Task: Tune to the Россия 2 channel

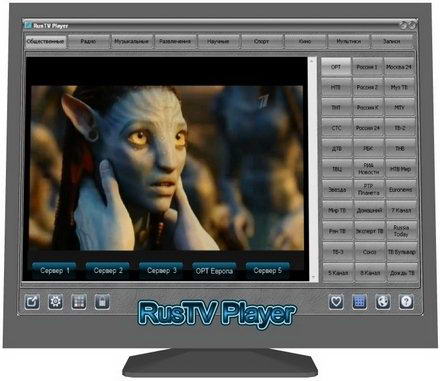Action: 367,87
